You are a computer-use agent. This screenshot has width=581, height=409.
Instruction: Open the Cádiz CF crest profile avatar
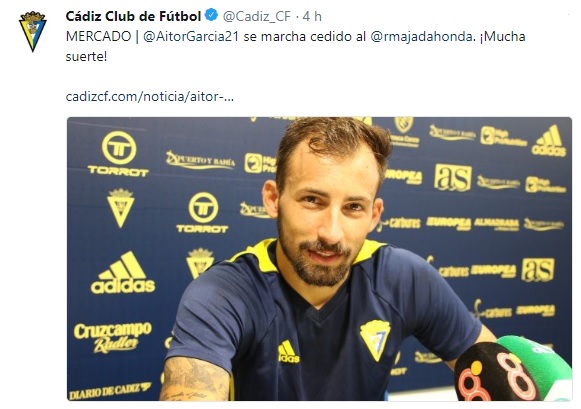click(x=33, y=31)
